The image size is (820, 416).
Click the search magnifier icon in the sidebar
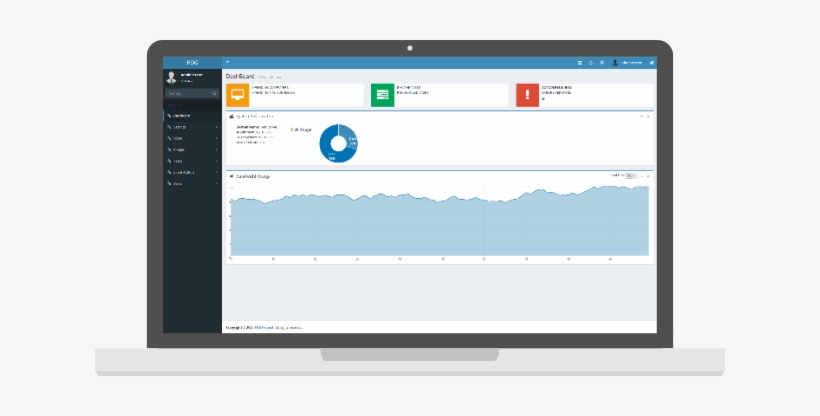tap(214, 93)
